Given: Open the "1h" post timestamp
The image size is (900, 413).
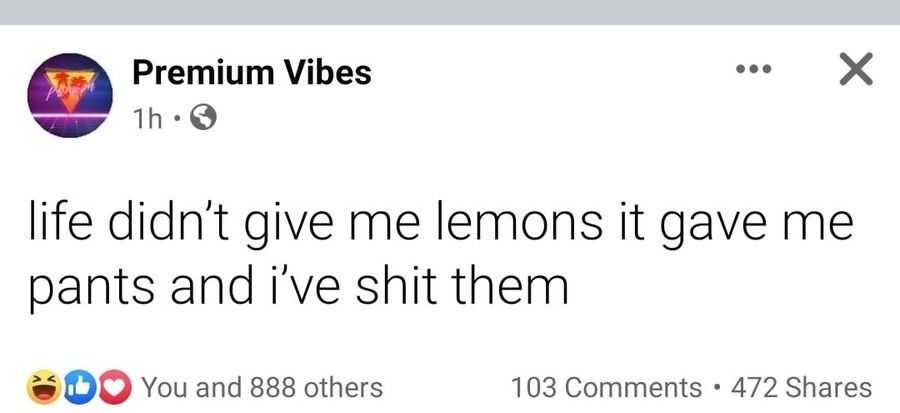Looking at the screenshot, I should (146, 118).
